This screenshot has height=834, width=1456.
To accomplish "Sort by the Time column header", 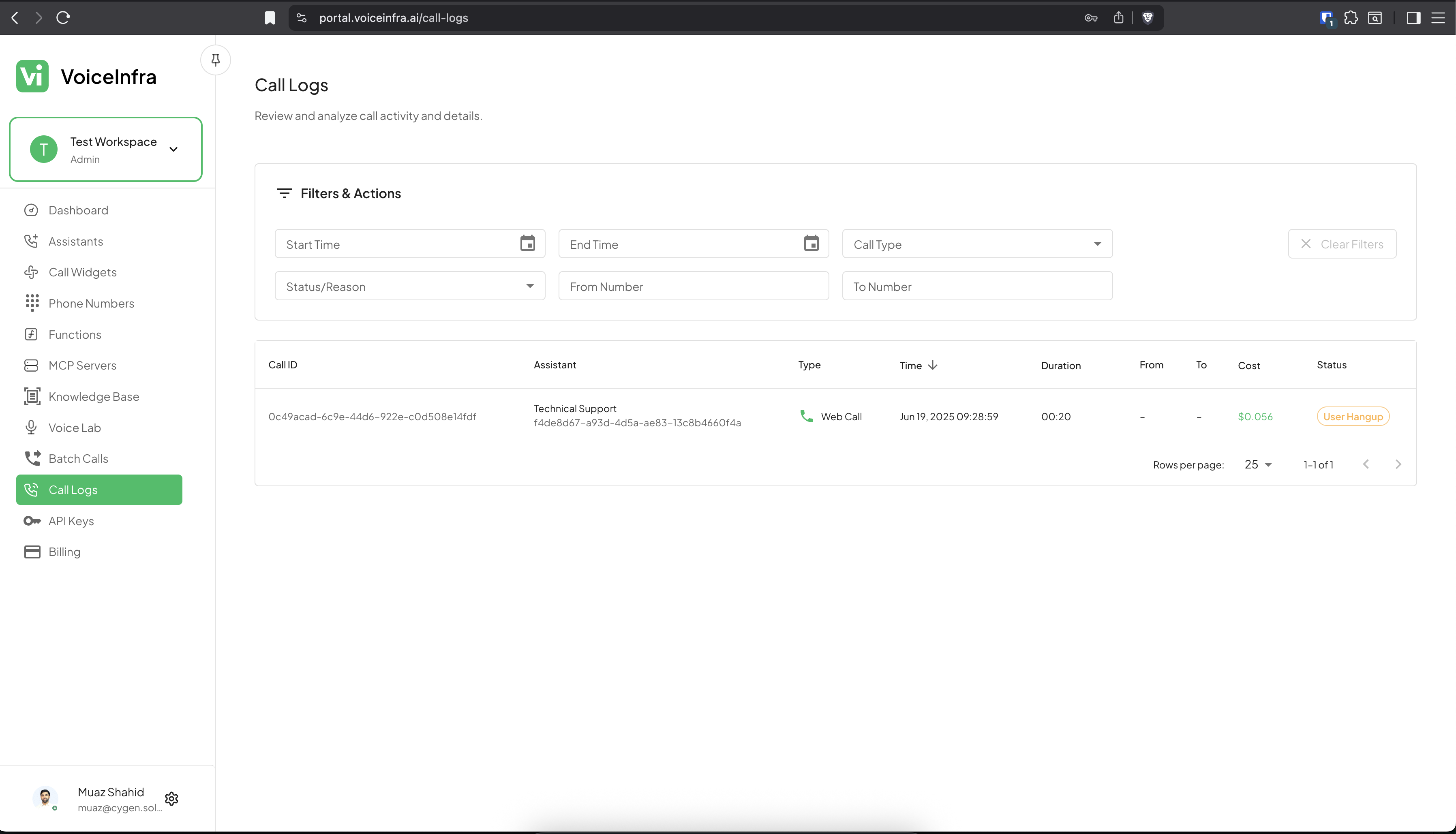I will pos(910,366).
